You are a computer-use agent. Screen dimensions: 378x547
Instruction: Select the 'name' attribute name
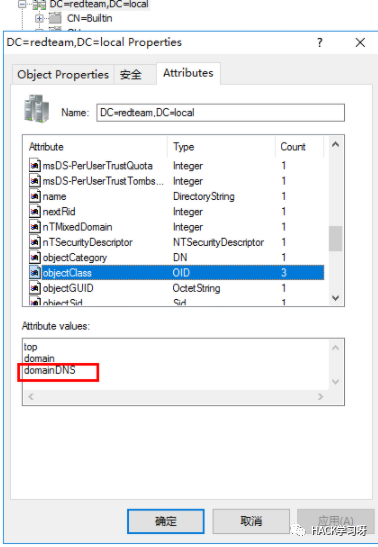pyautogui.click(x=54, y=196)
